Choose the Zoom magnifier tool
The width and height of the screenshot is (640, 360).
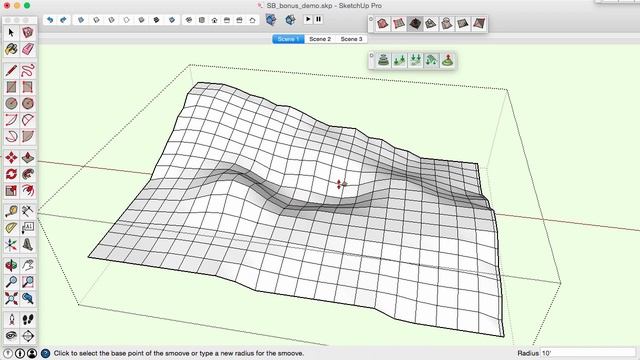(x=11, y=282)
